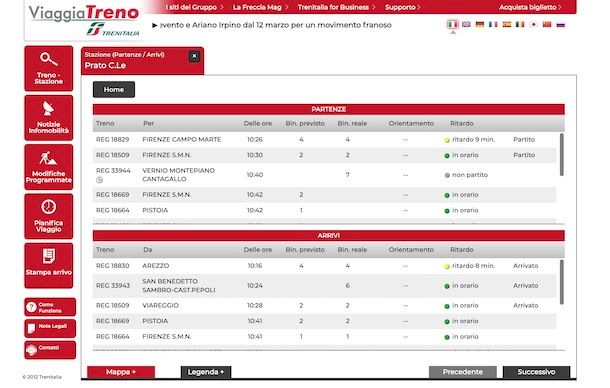Click the Arrivi table scrollbar
The height and width of the screenshot is (388, 610).
click(x=561, y=282)
